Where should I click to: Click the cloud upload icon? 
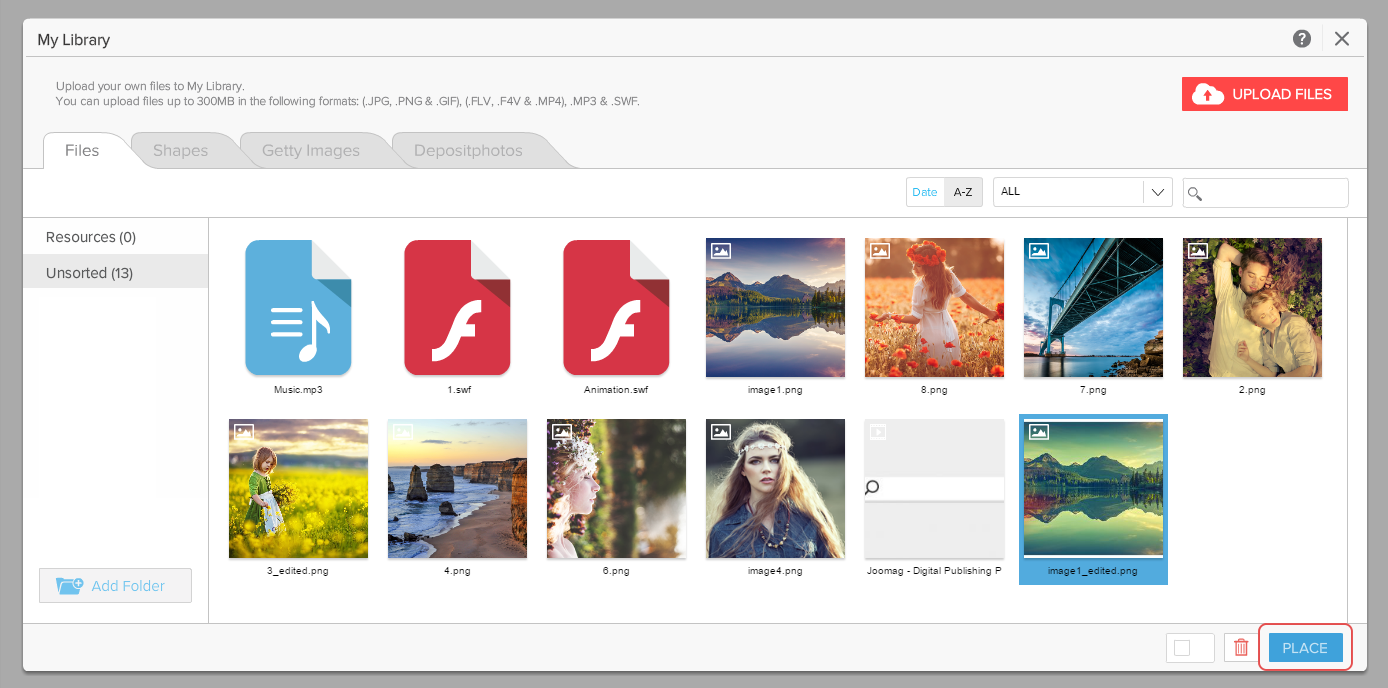1208,94
